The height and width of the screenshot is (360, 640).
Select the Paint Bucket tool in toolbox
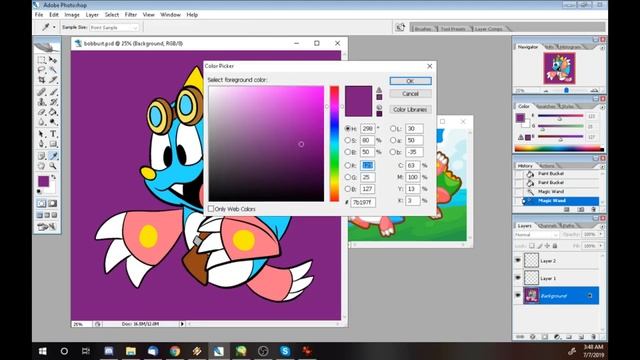point(53,112)
